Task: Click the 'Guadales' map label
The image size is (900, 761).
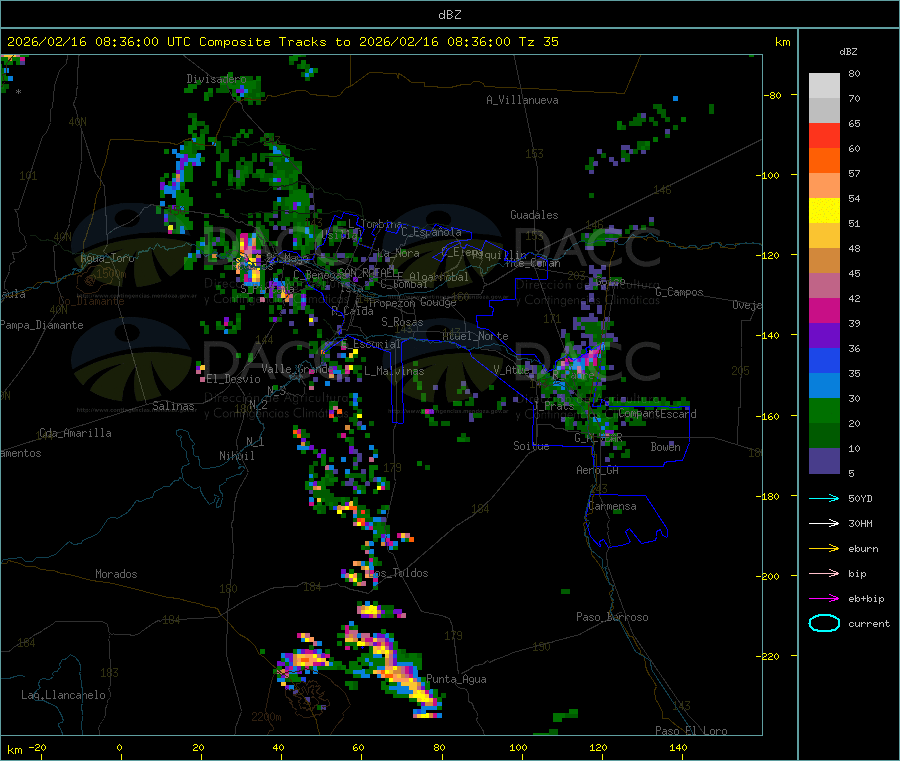Action: tap(534, 215)
